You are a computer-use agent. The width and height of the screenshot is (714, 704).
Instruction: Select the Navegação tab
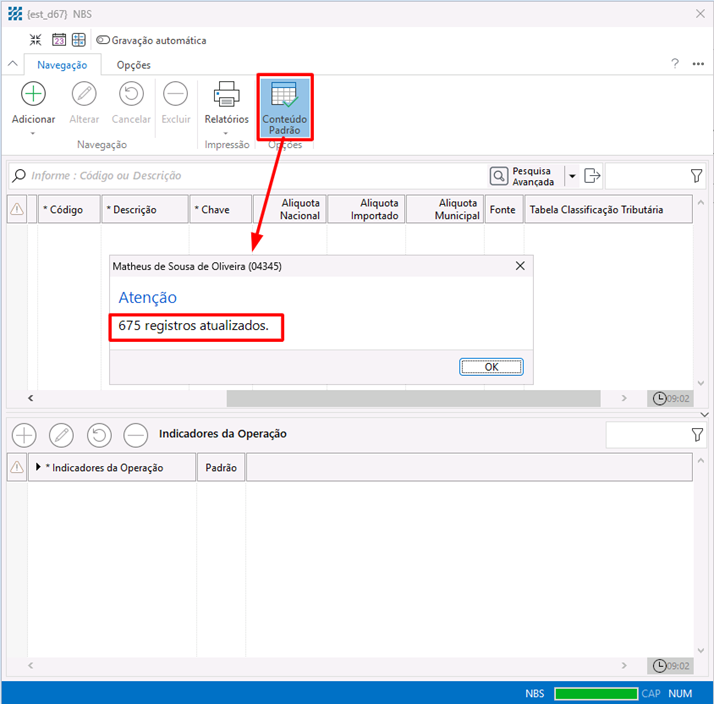pyautogui.click(x=62, y=65)
